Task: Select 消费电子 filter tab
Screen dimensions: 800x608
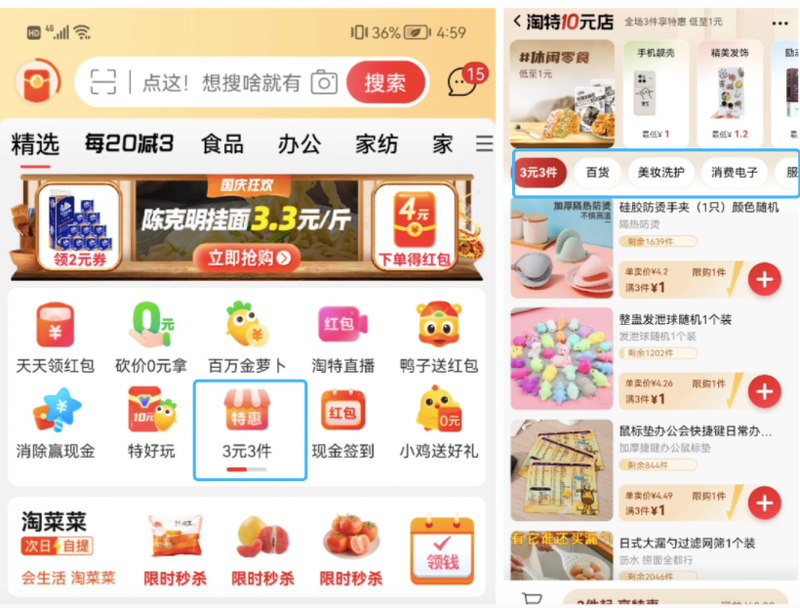Action: 734,172
